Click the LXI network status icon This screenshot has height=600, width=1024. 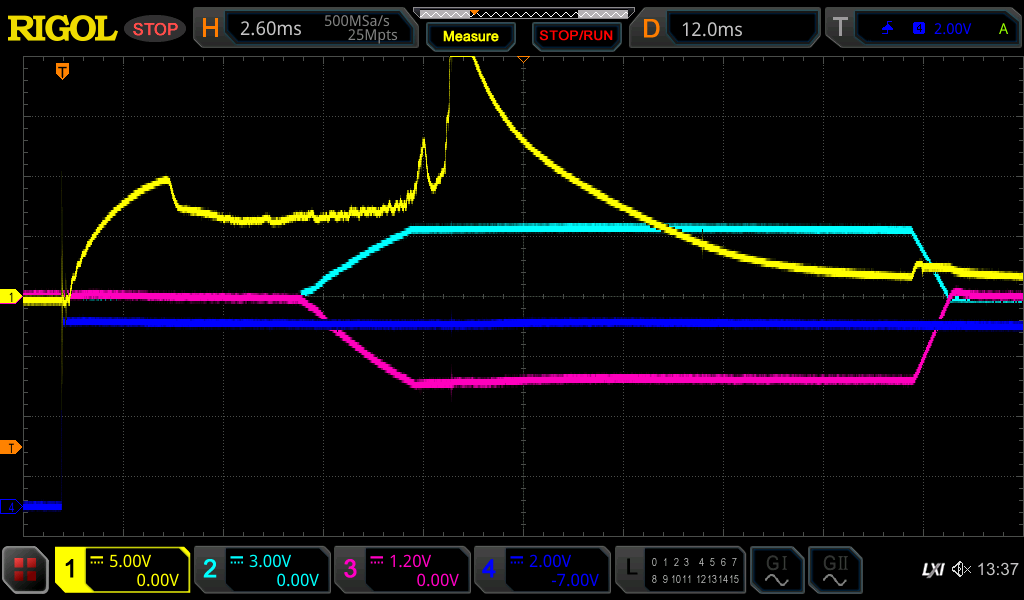click(932, 570)
